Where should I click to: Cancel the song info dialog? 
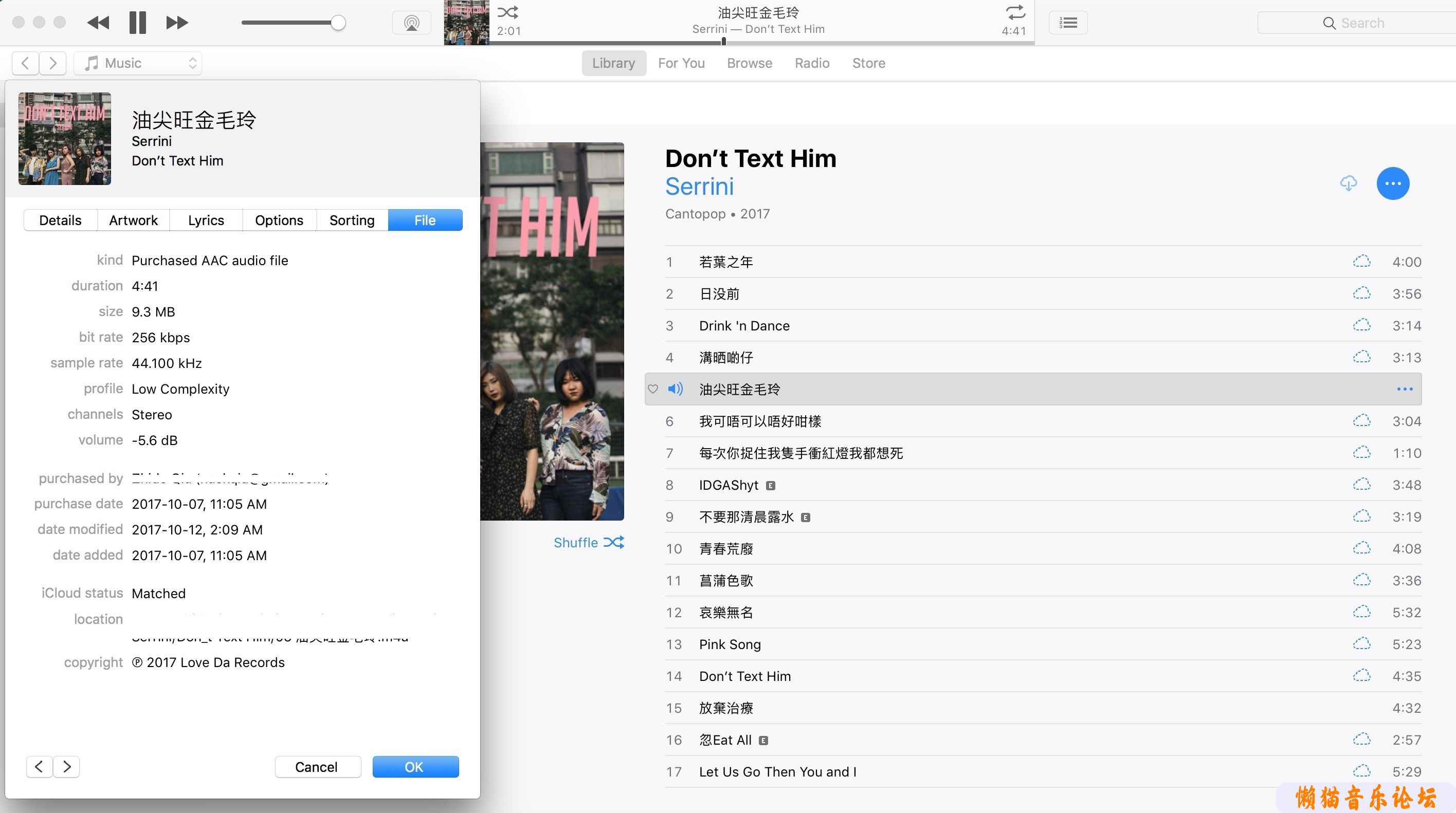[318, 767]
